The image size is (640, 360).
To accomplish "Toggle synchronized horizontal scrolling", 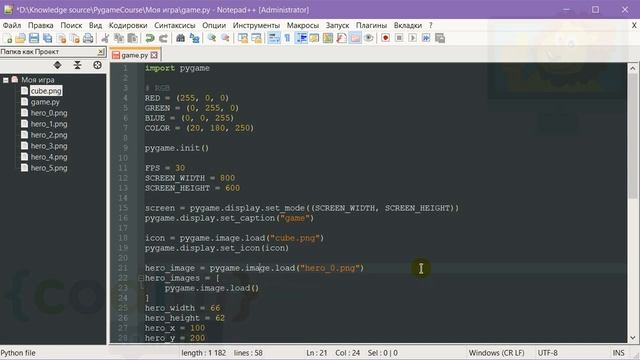I will click(256, 38).
